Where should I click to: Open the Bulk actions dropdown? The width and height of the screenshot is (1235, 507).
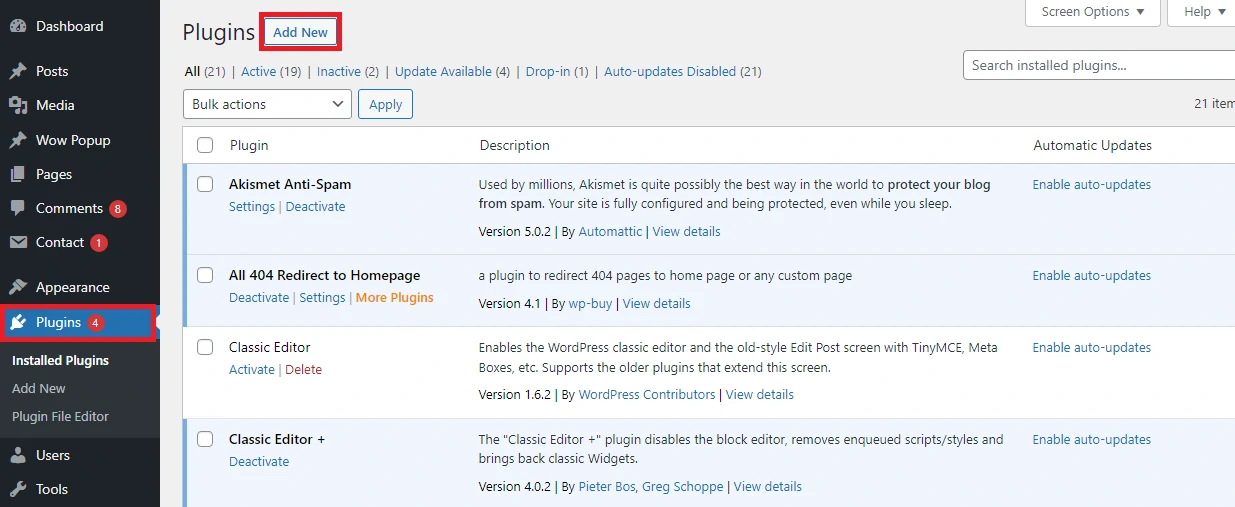[x=267, y=104]
